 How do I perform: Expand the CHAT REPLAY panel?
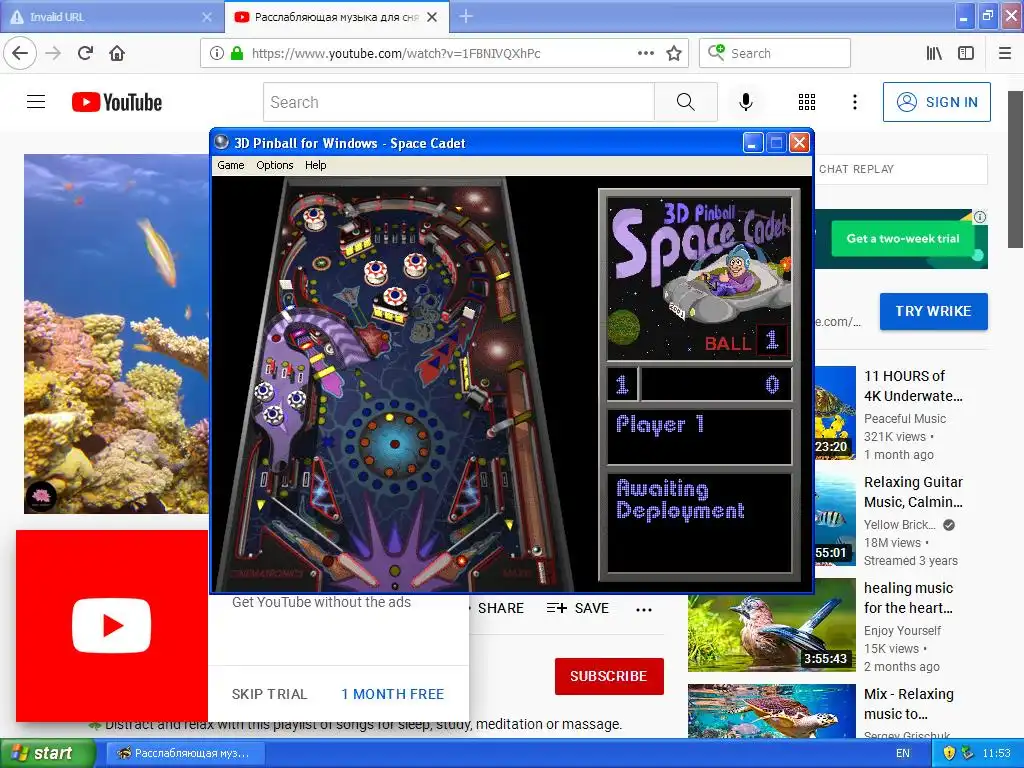(901, 169)
